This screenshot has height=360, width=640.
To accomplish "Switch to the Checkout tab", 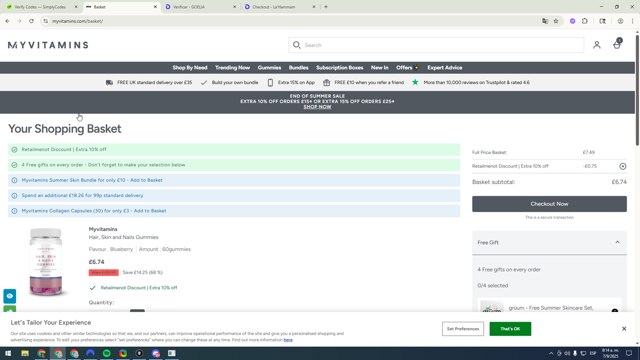I will coord(280,7).
